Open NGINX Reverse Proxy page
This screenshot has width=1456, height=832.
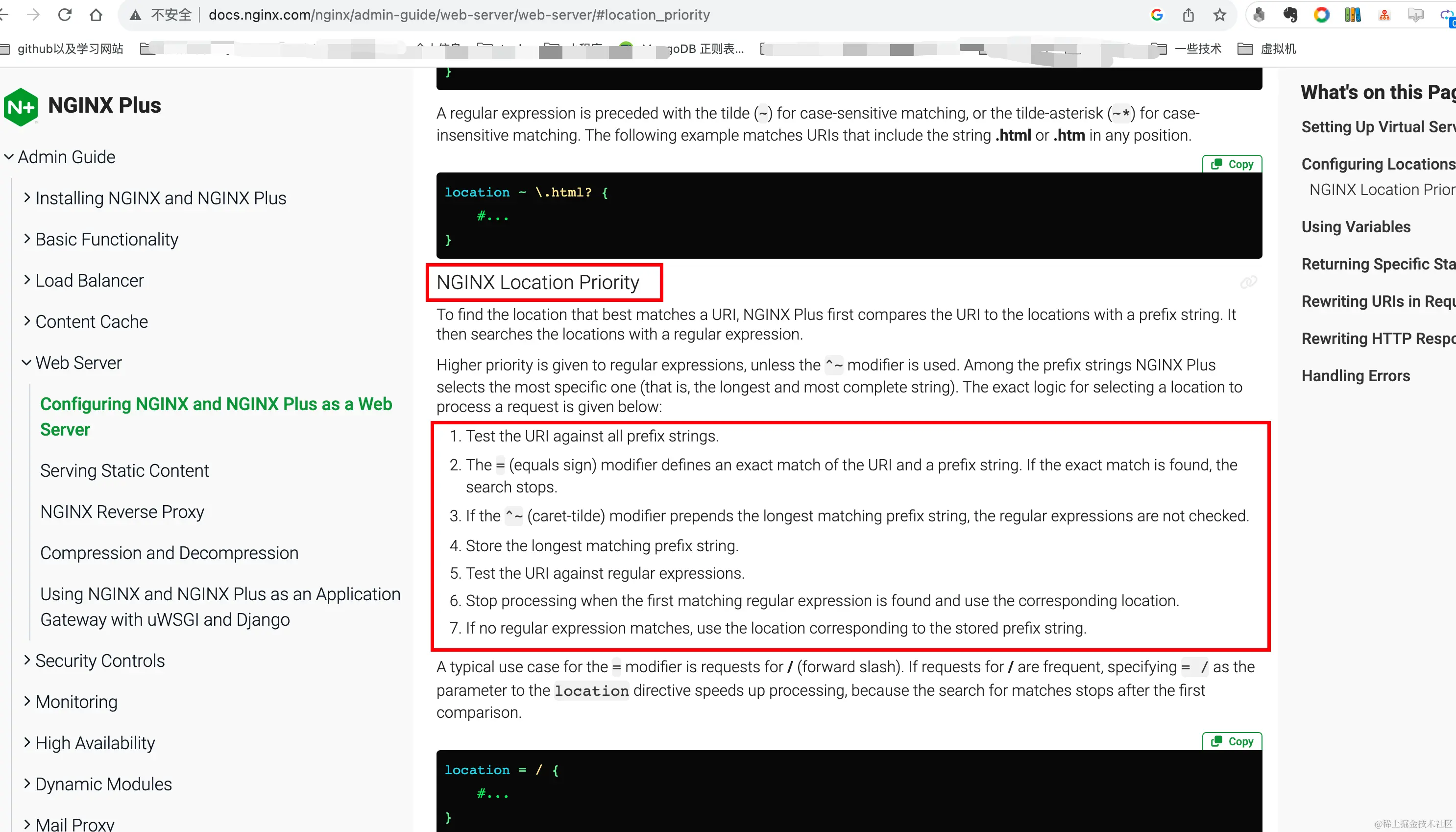tap(122, 512)
